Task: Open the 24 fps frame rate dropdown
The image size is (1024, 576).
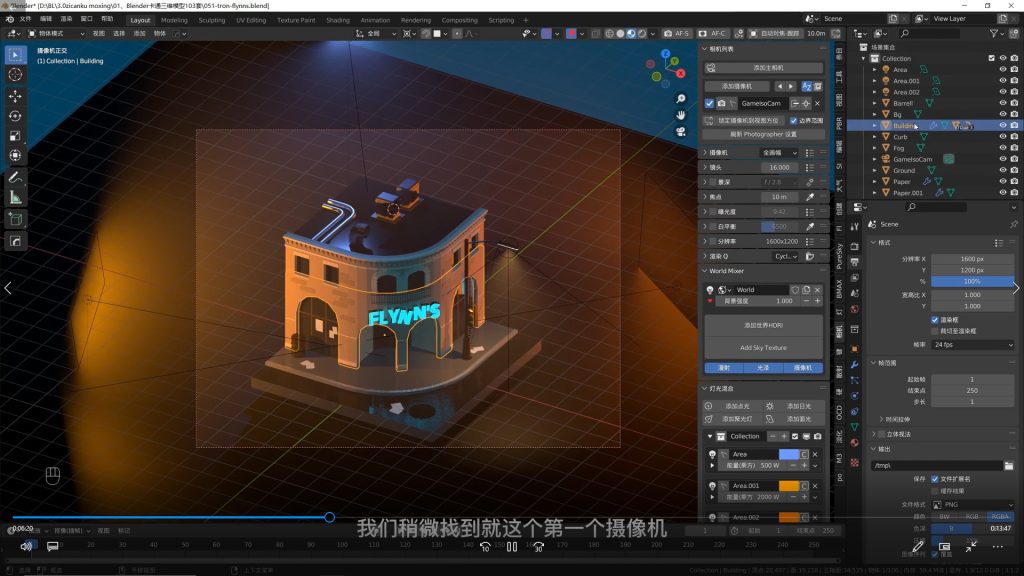Action: (x=971, y=344)
